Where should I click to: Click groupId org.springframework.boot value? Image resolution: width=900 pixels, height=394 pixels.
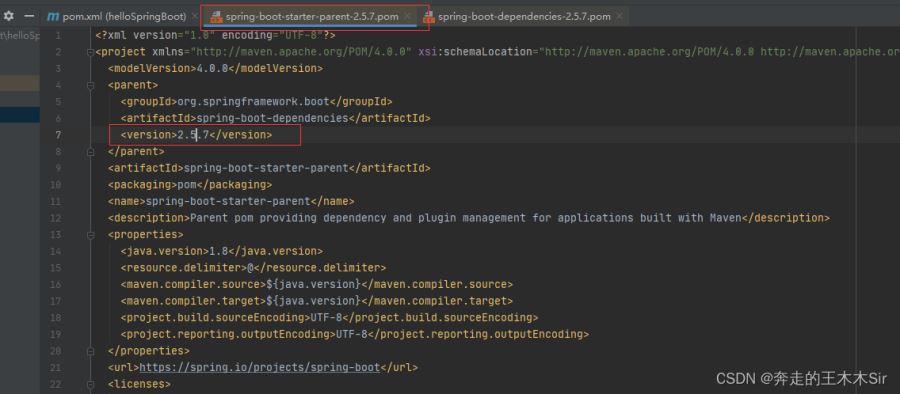tap(253, 102)
